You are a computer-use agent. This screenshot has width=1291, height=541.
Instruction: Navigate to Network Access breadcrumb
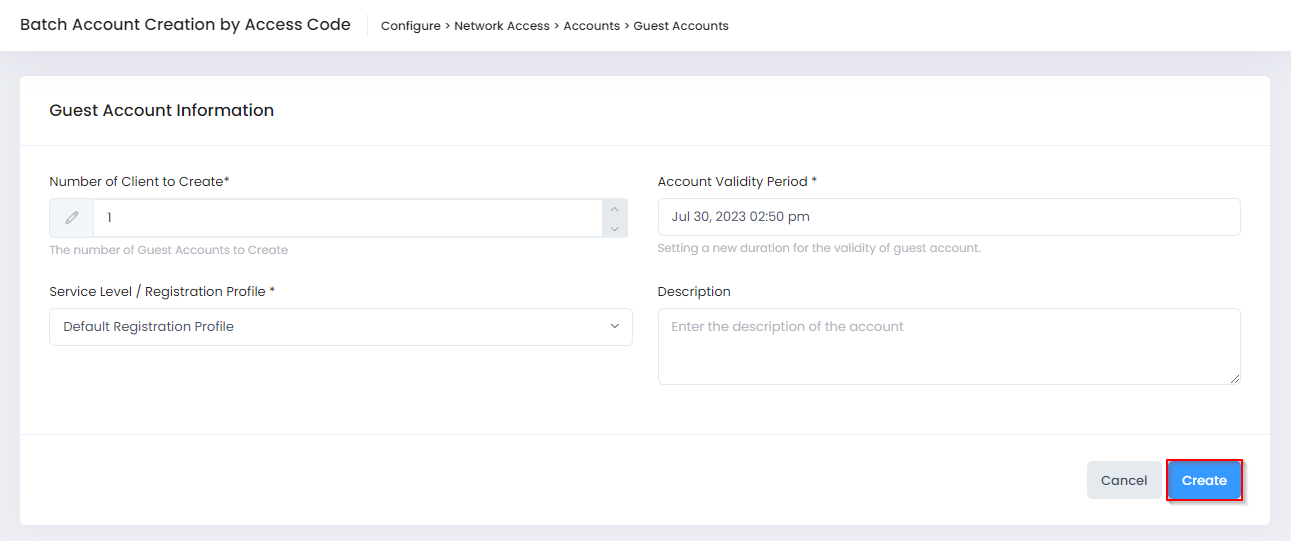(502, 26)
